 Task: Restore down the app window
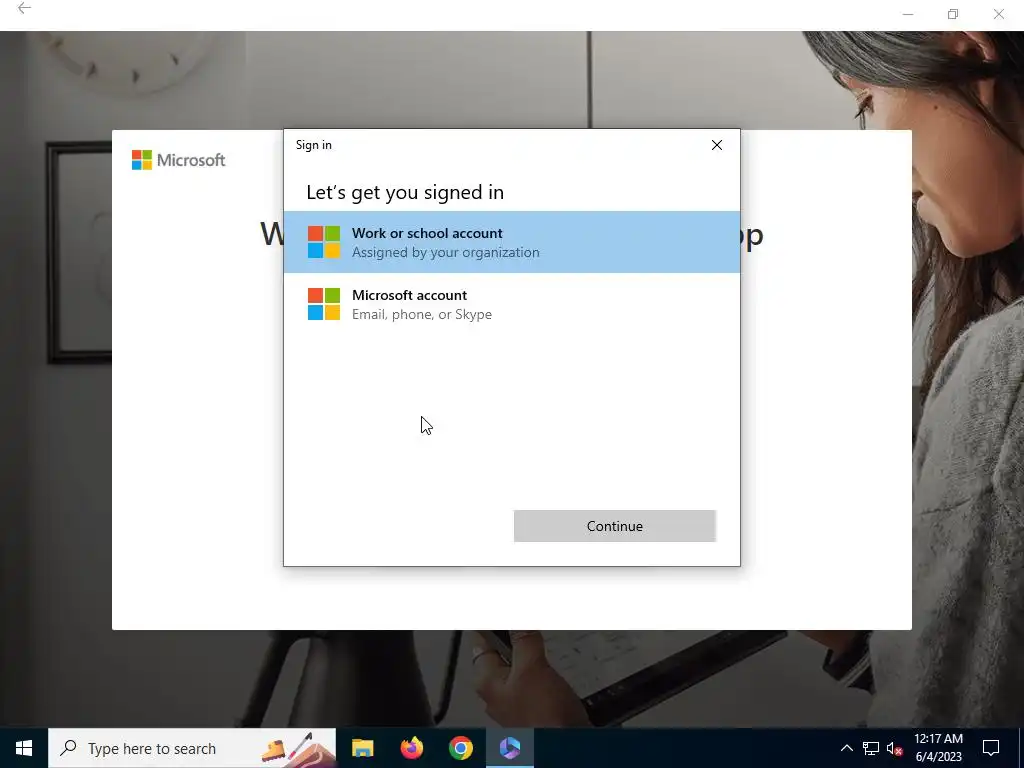953,14
